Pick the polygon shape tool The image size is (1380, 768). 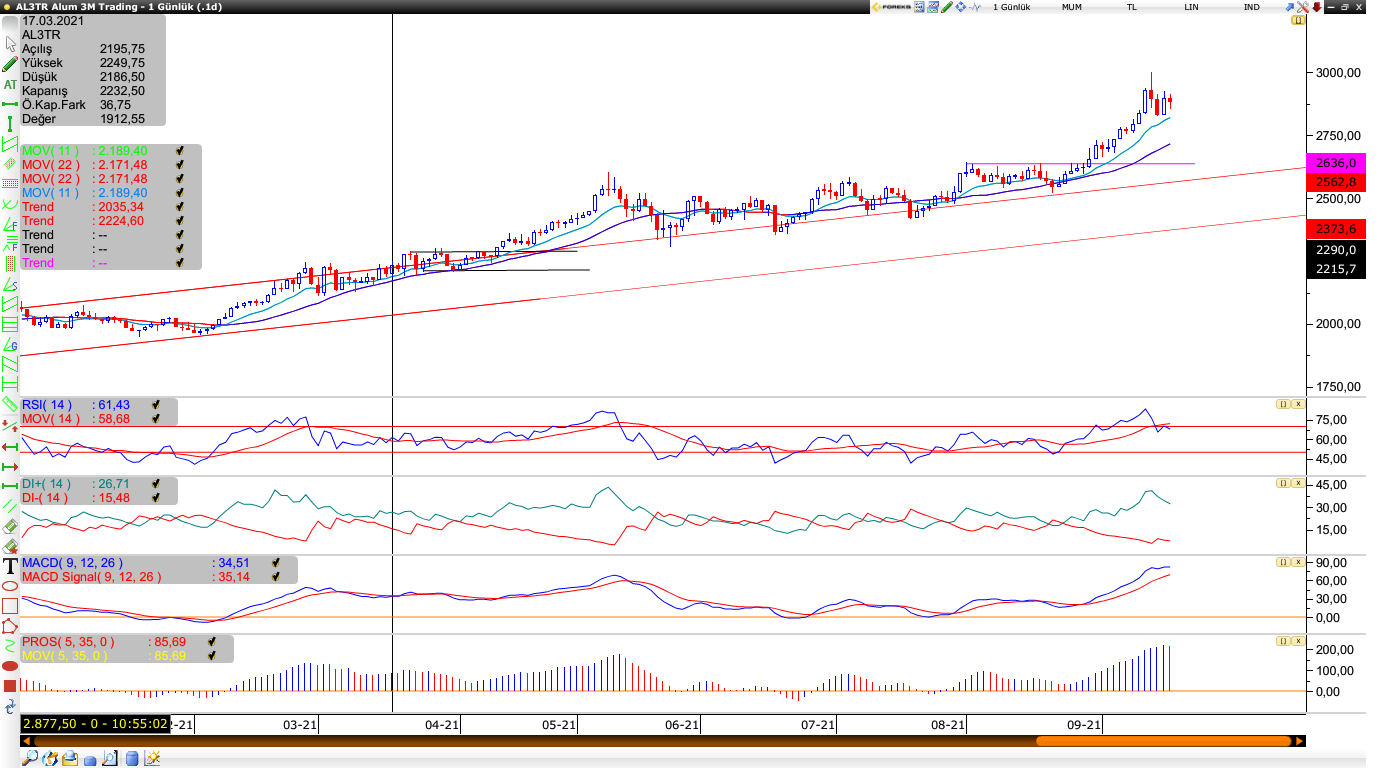pos(10,626)
